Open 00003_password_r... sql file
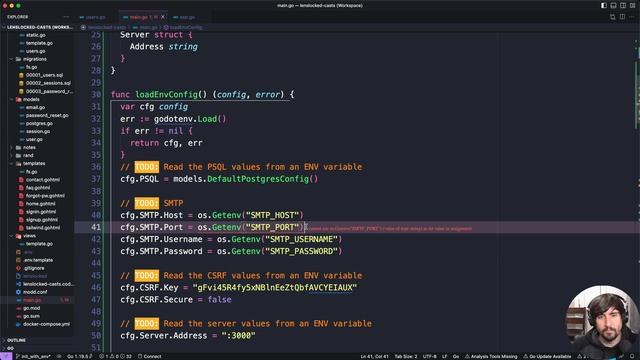 (x=48, y=91)
